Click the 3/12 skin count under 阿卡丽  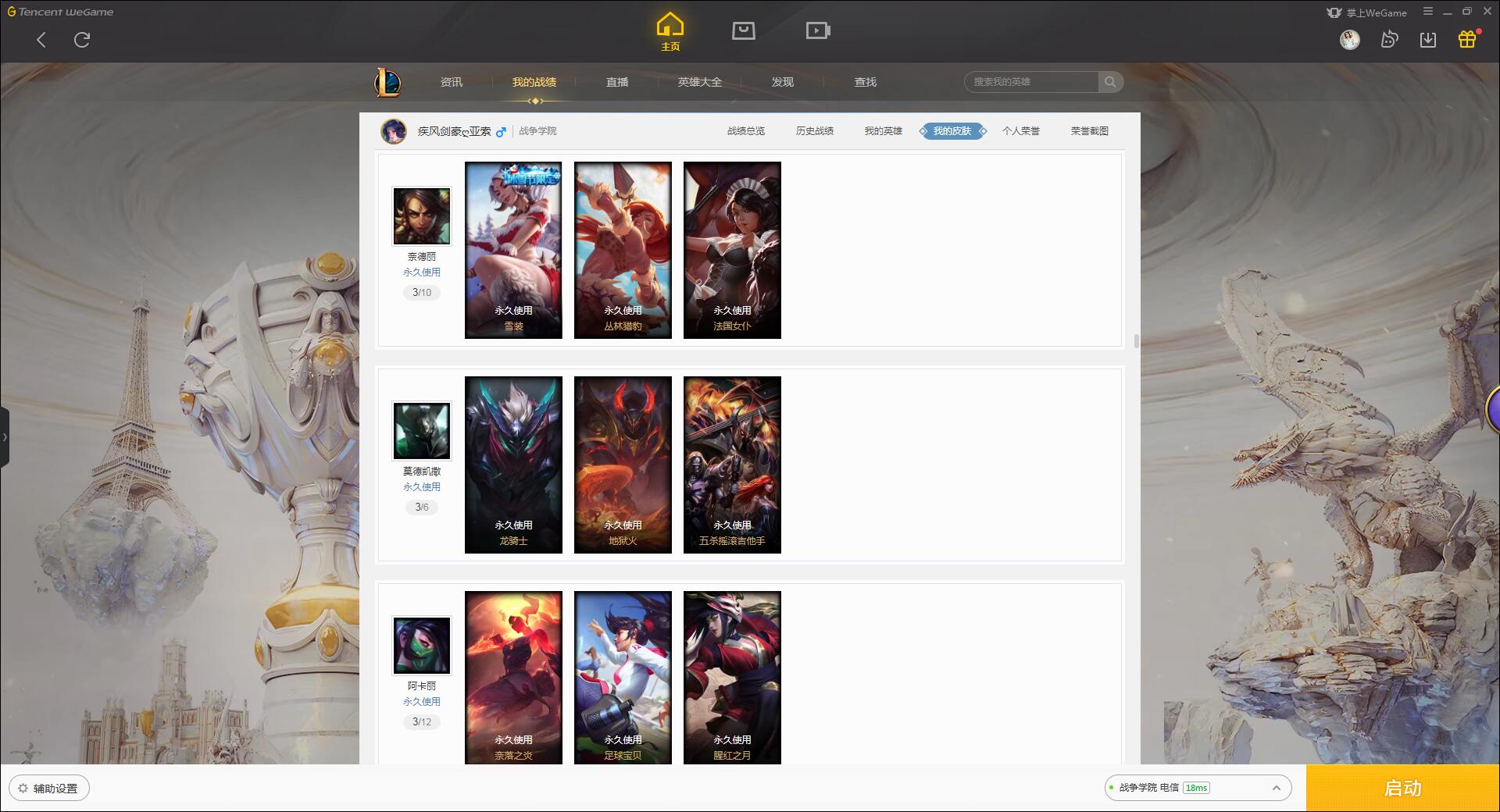[x=422, y=722]
